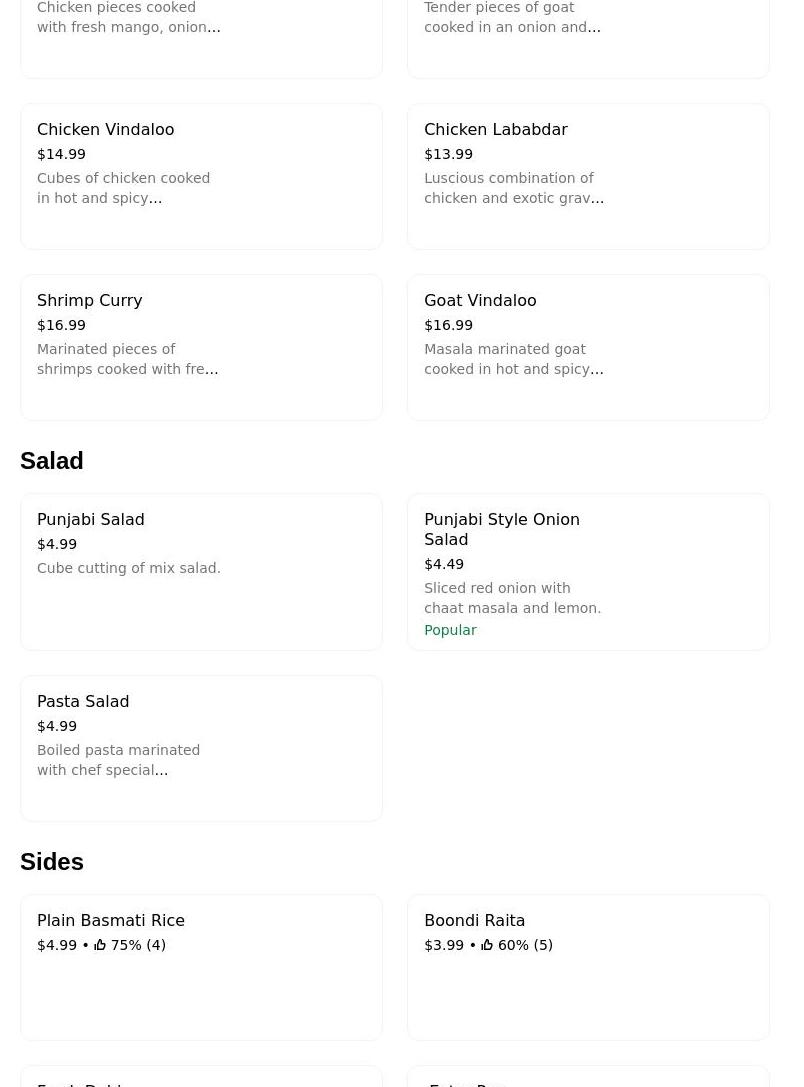Open the Chicken Vindaloo menu item

pos(201,177)
